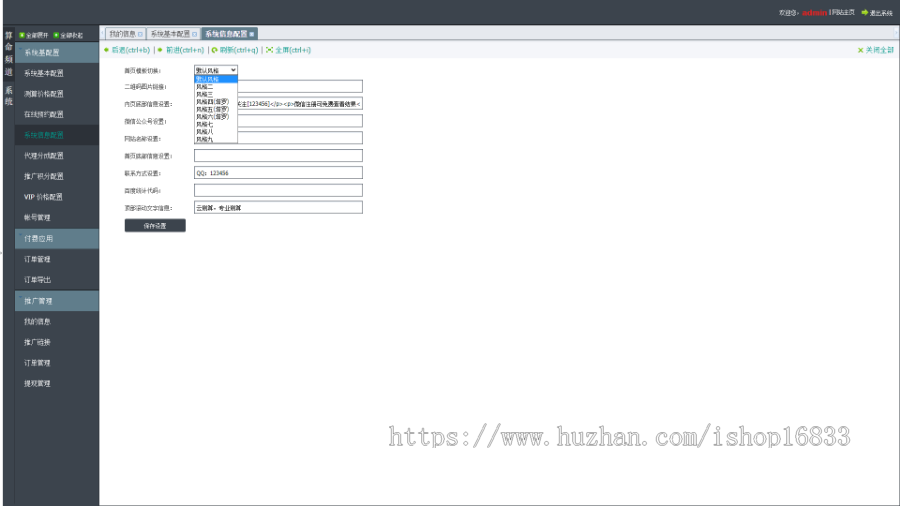Click the 刷新 refresh icon
The image size is (900, 506).
pyautogui.click(x=215, y=50)
